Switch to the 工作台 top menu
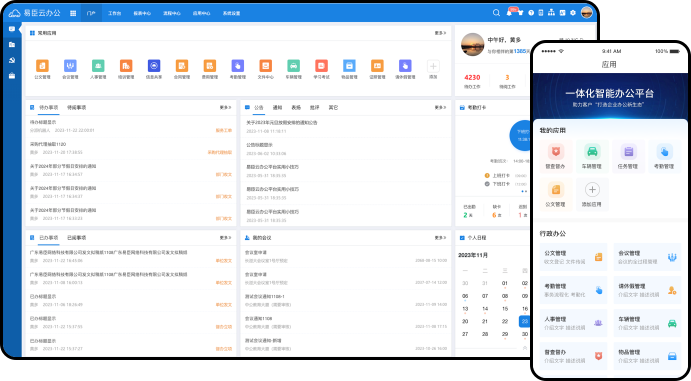 tap(115, 13)
